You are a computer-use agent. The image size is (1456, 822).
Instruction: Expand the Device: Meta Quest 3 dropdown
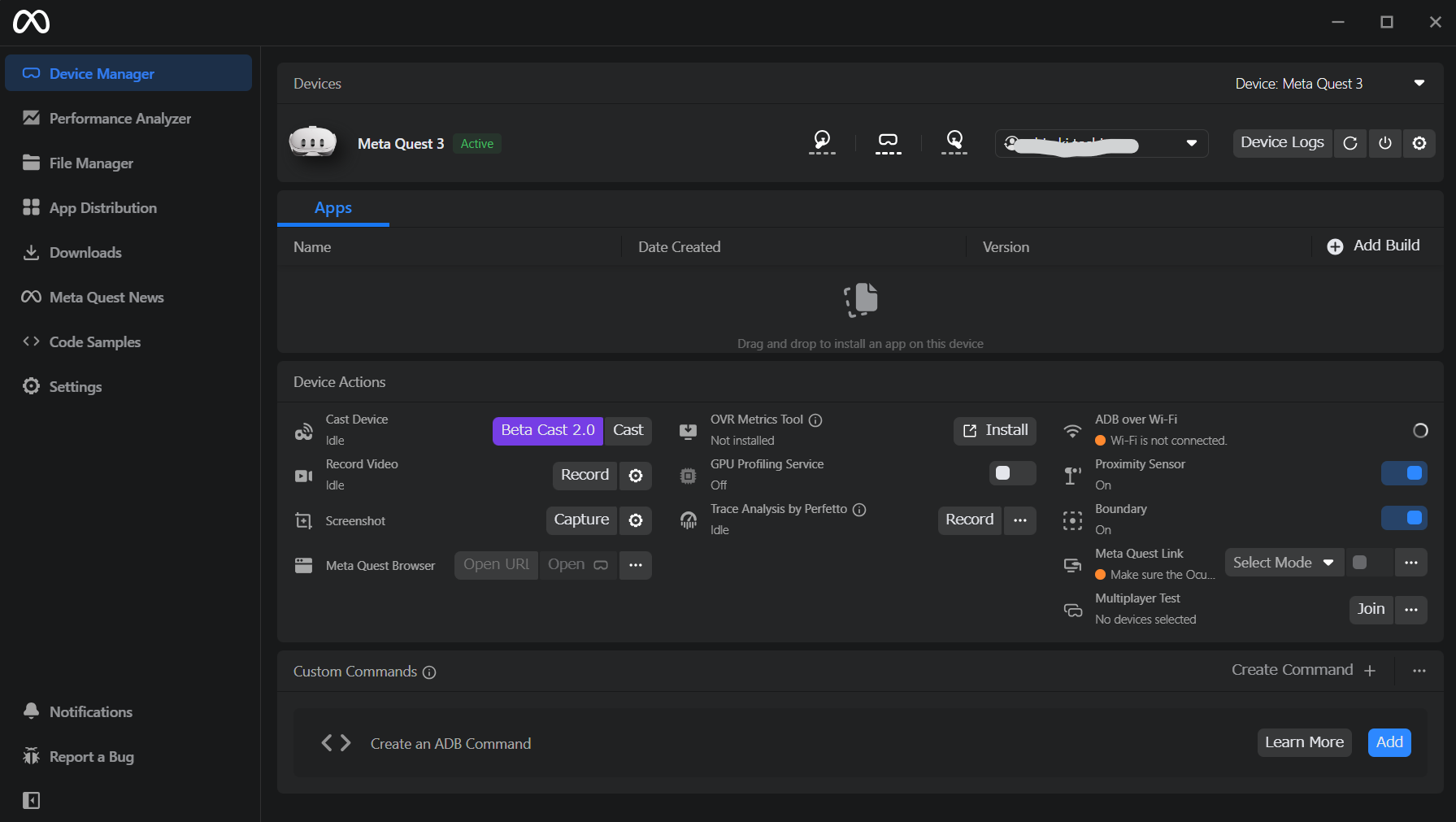point(1419,84)
